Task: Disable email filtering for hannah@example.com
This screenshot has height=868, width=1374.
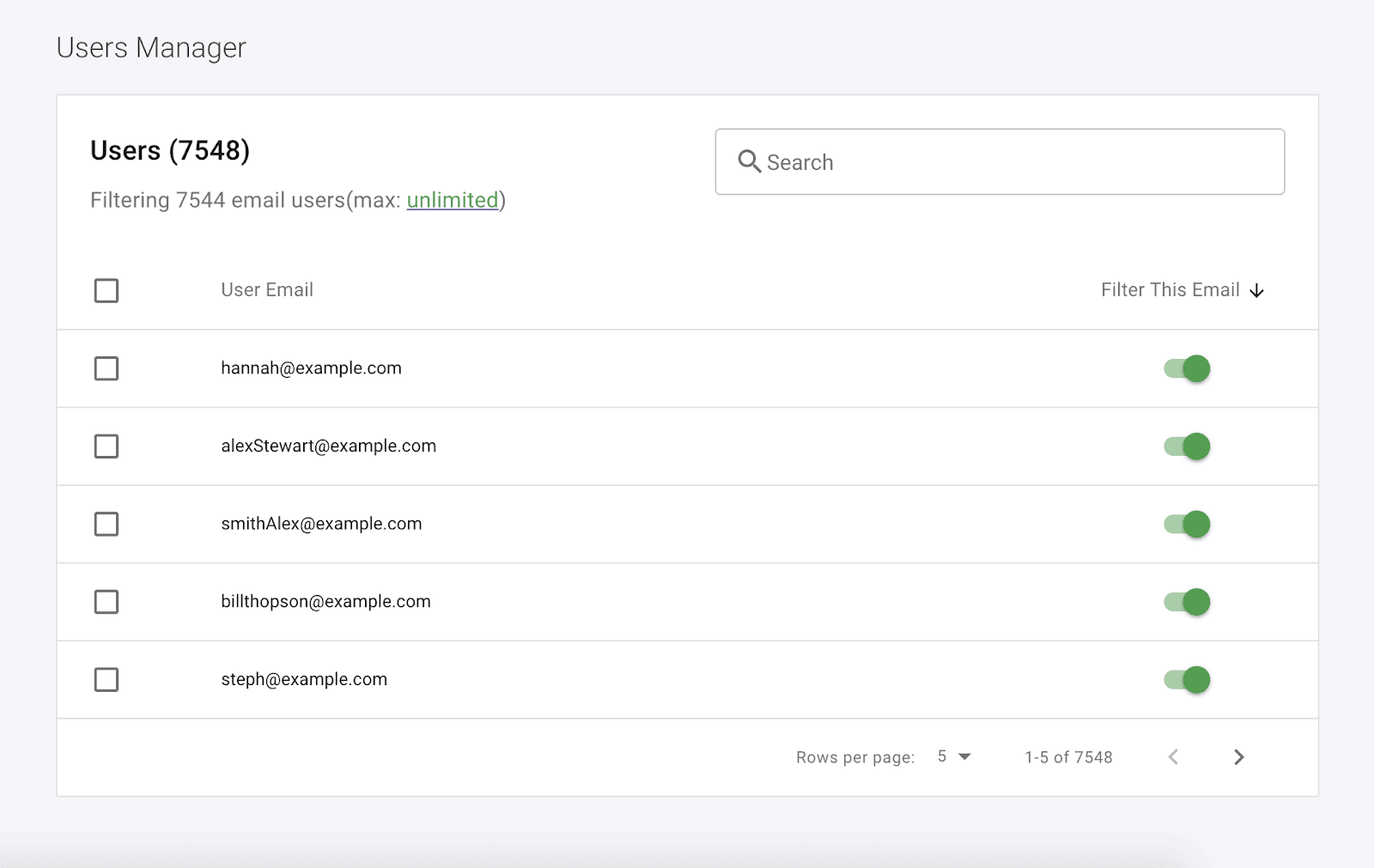Action: click(1187, 368)
